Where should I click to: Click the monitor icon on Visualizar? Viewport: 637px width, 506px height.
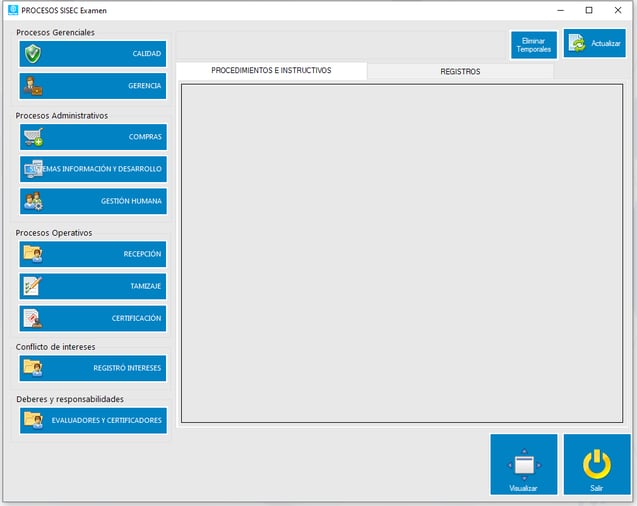(x=524, y=463)
